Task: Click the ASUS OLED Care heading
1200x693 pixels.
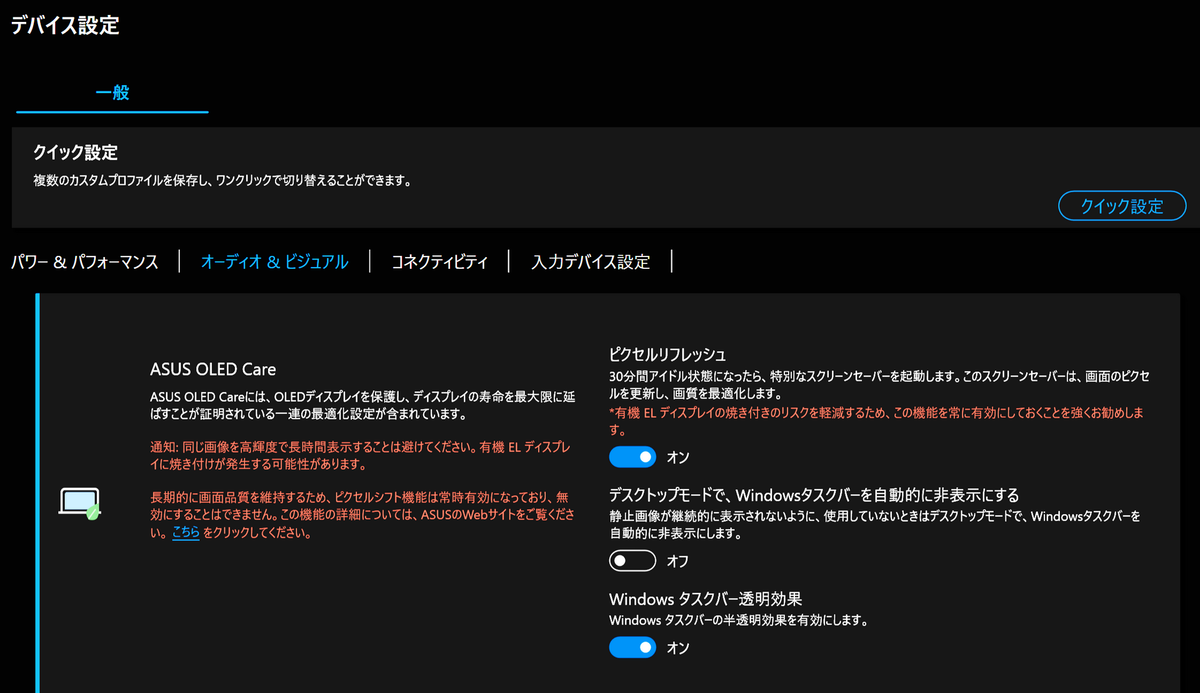Action: coord(212,368)
